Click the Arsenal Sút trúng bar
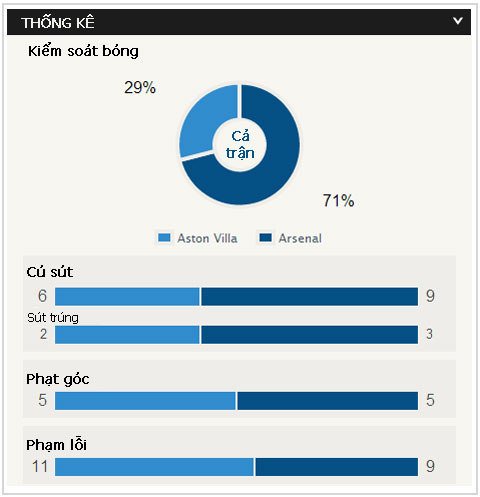 [x=309, y=335]
